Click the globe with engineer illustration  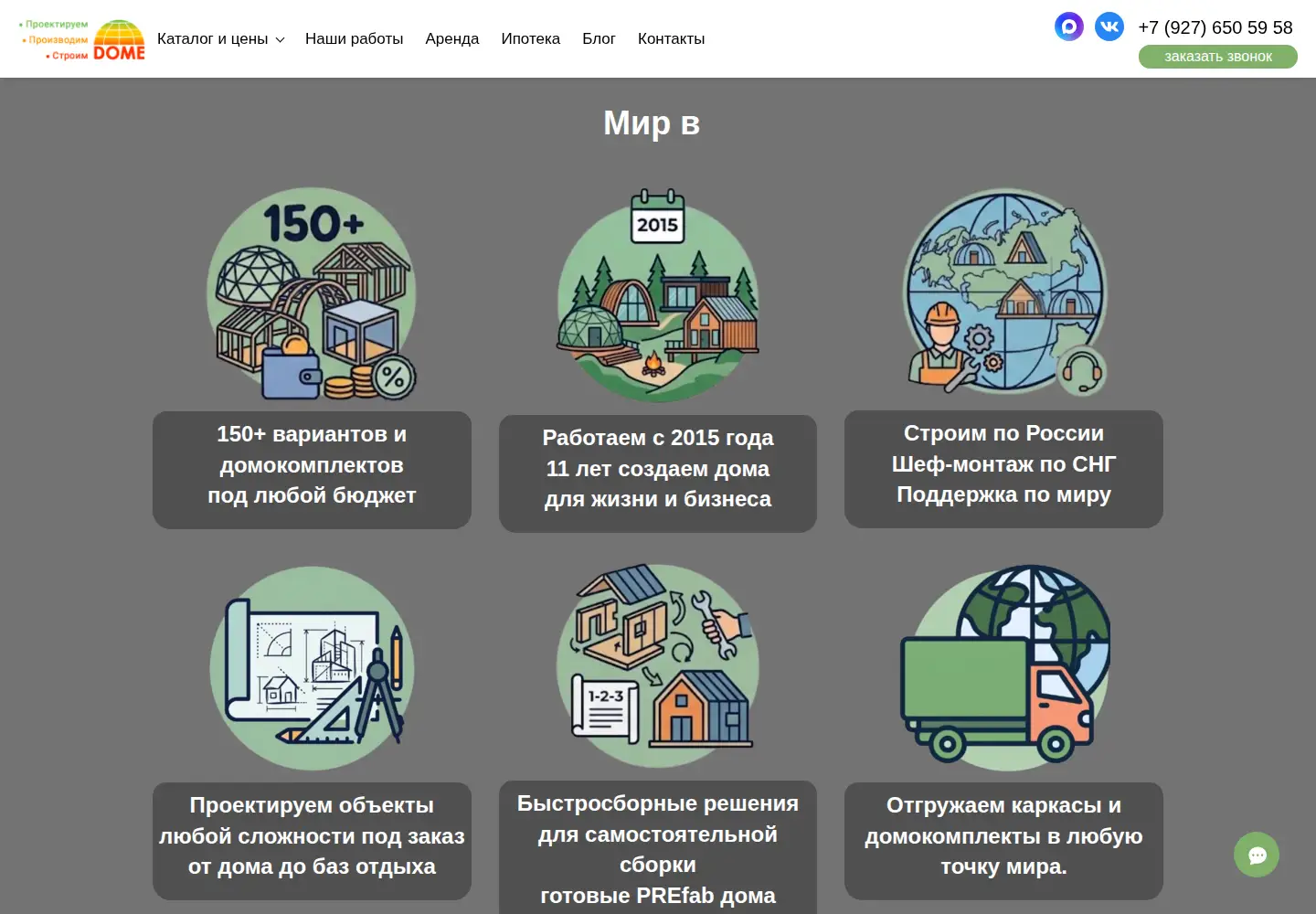click(x=1005, y=292)
